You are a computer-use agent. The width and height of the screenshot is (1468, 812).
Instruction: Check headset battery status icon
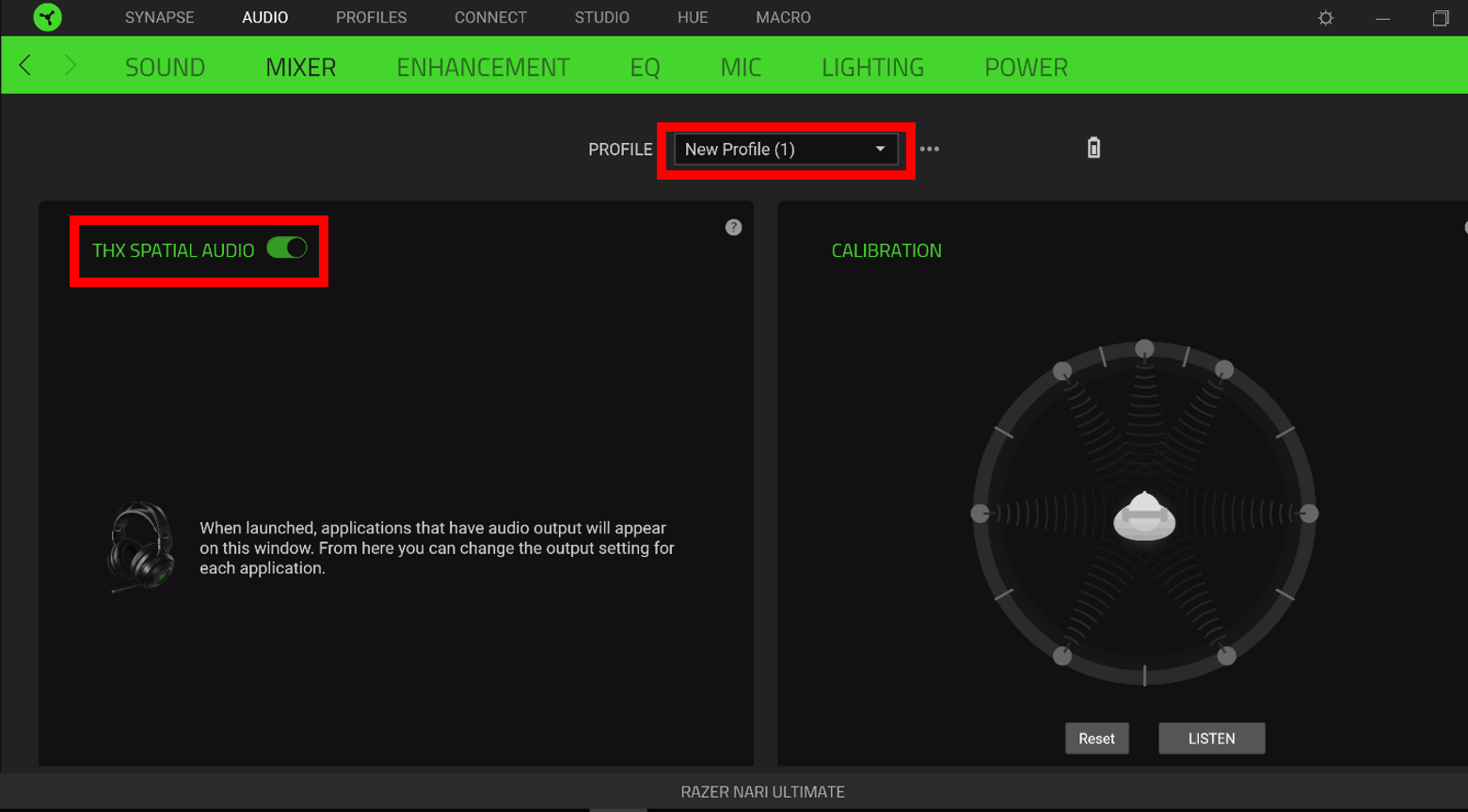[x=1093, y=148]
